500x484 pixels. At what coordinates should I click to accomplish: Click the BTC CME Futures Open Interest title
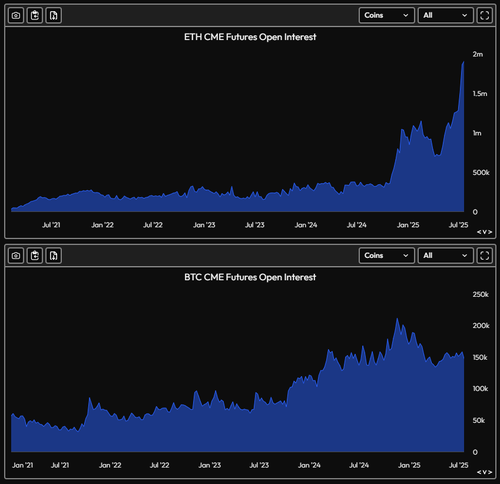(x=250, y=277)
